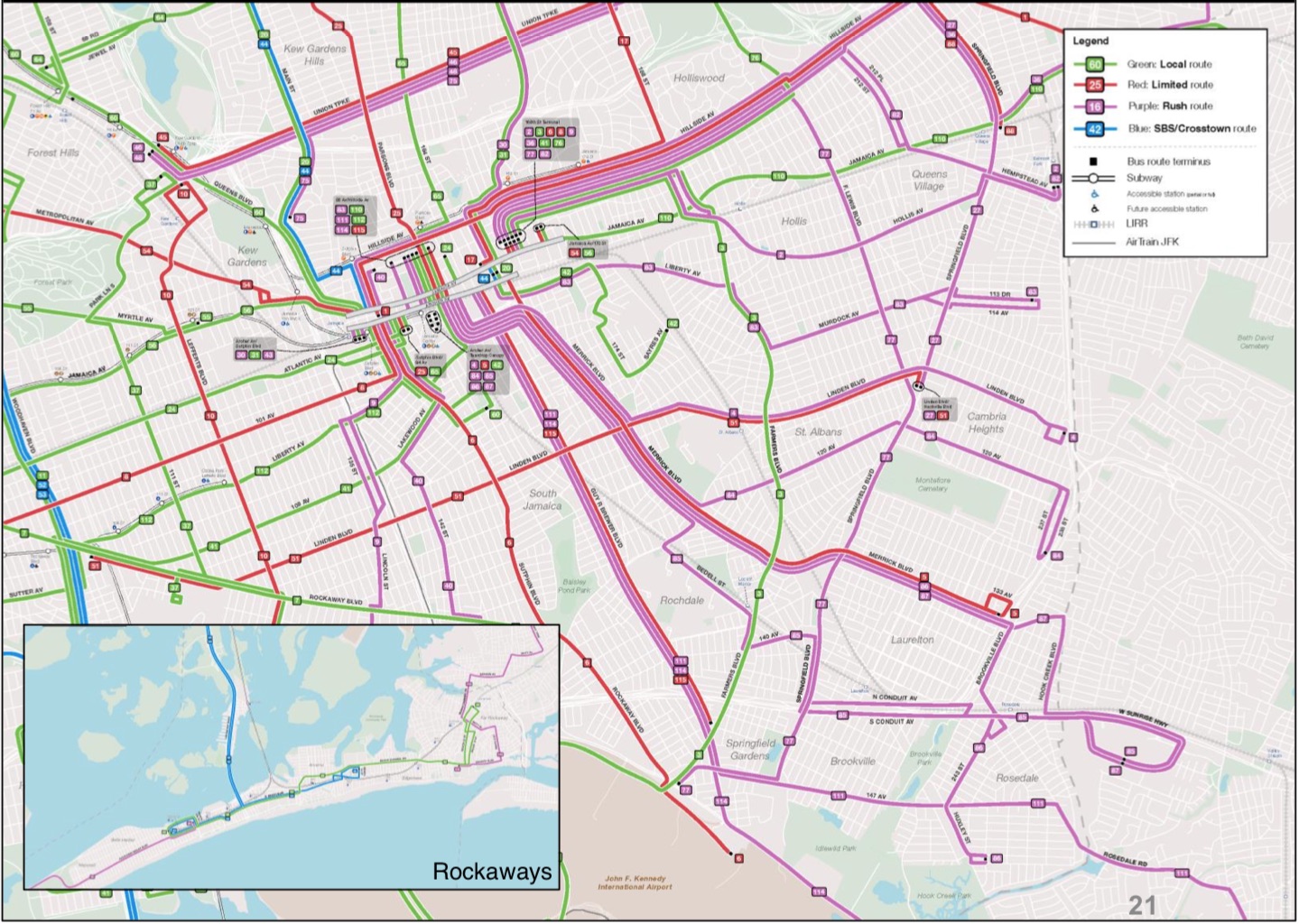
Task: Select route 41 badge in 165 St Terminal callout
Action: 544,143
